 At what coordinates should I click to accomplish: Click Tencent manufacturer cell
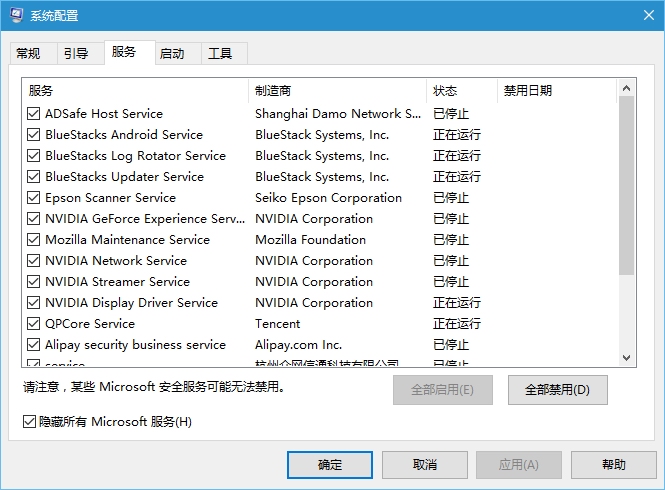[277, 324]
